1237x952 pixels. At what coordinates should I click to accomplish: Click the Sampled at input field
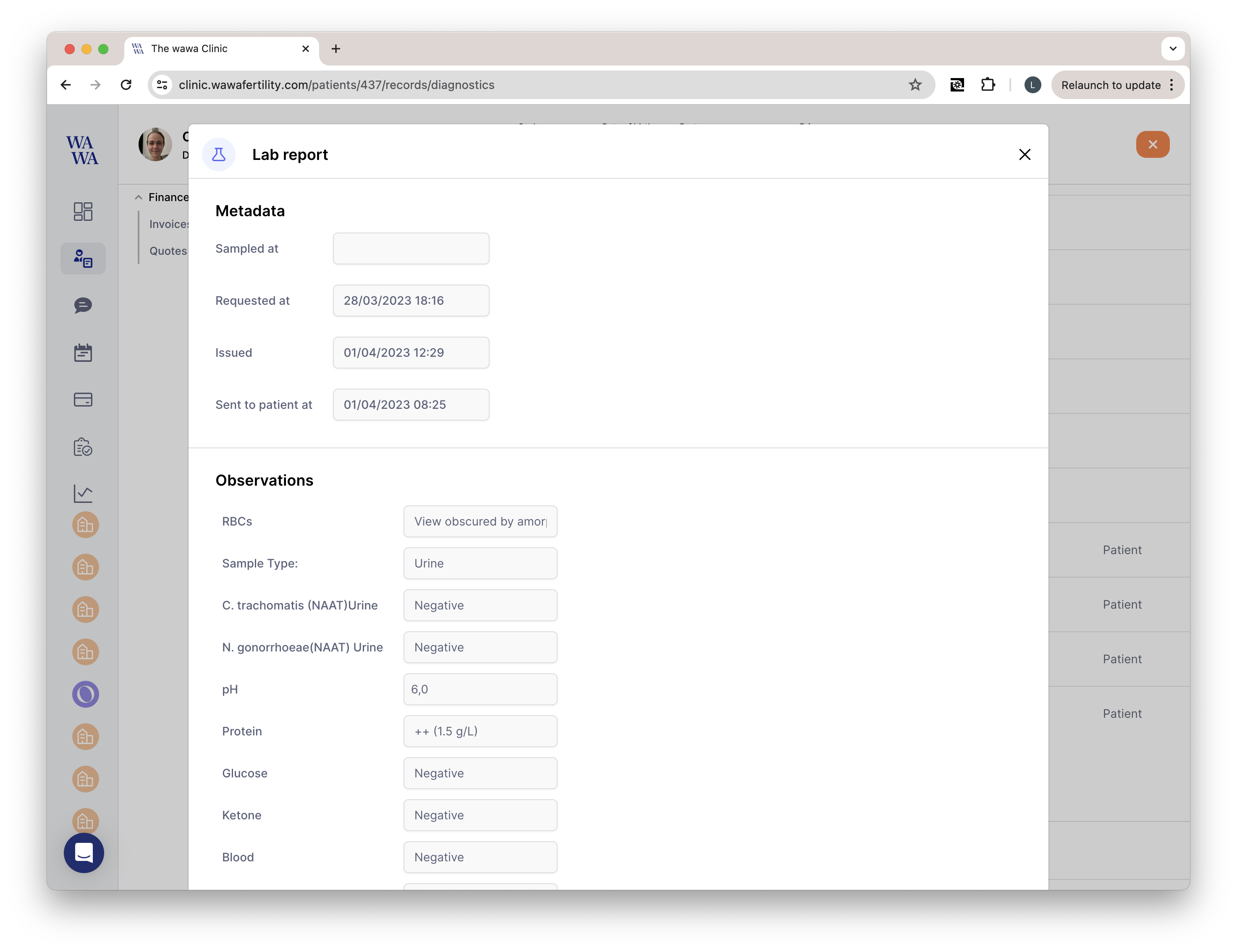pyautogui.click(x=411, y=248)
